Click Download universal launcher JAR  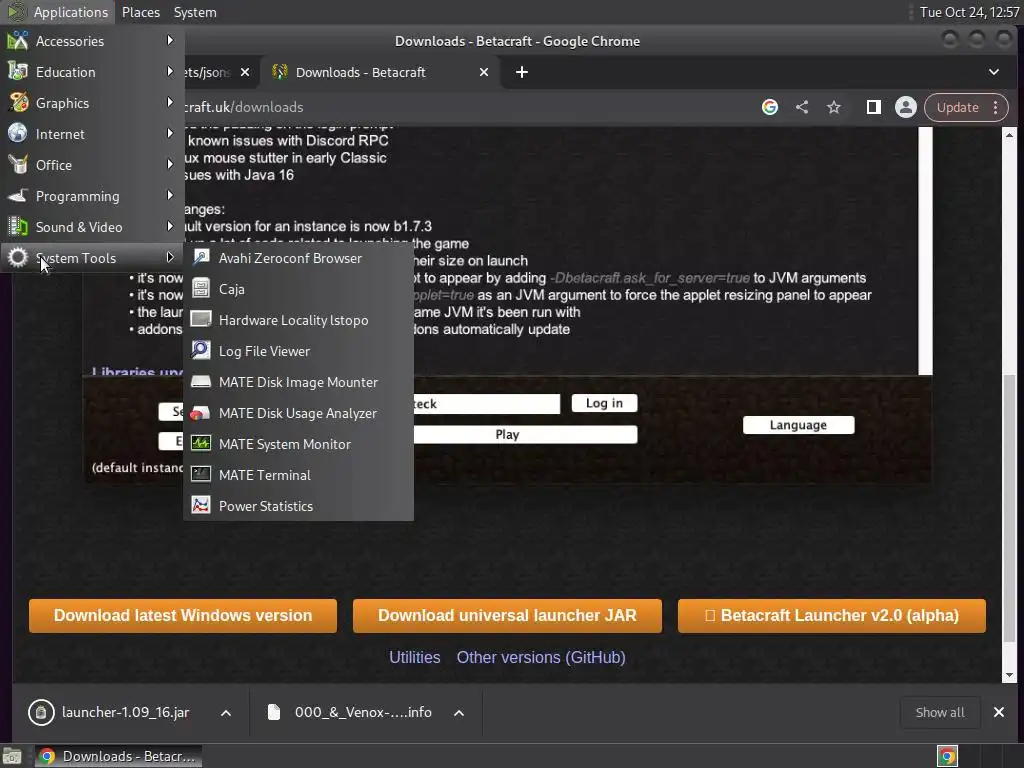point(507,616)
